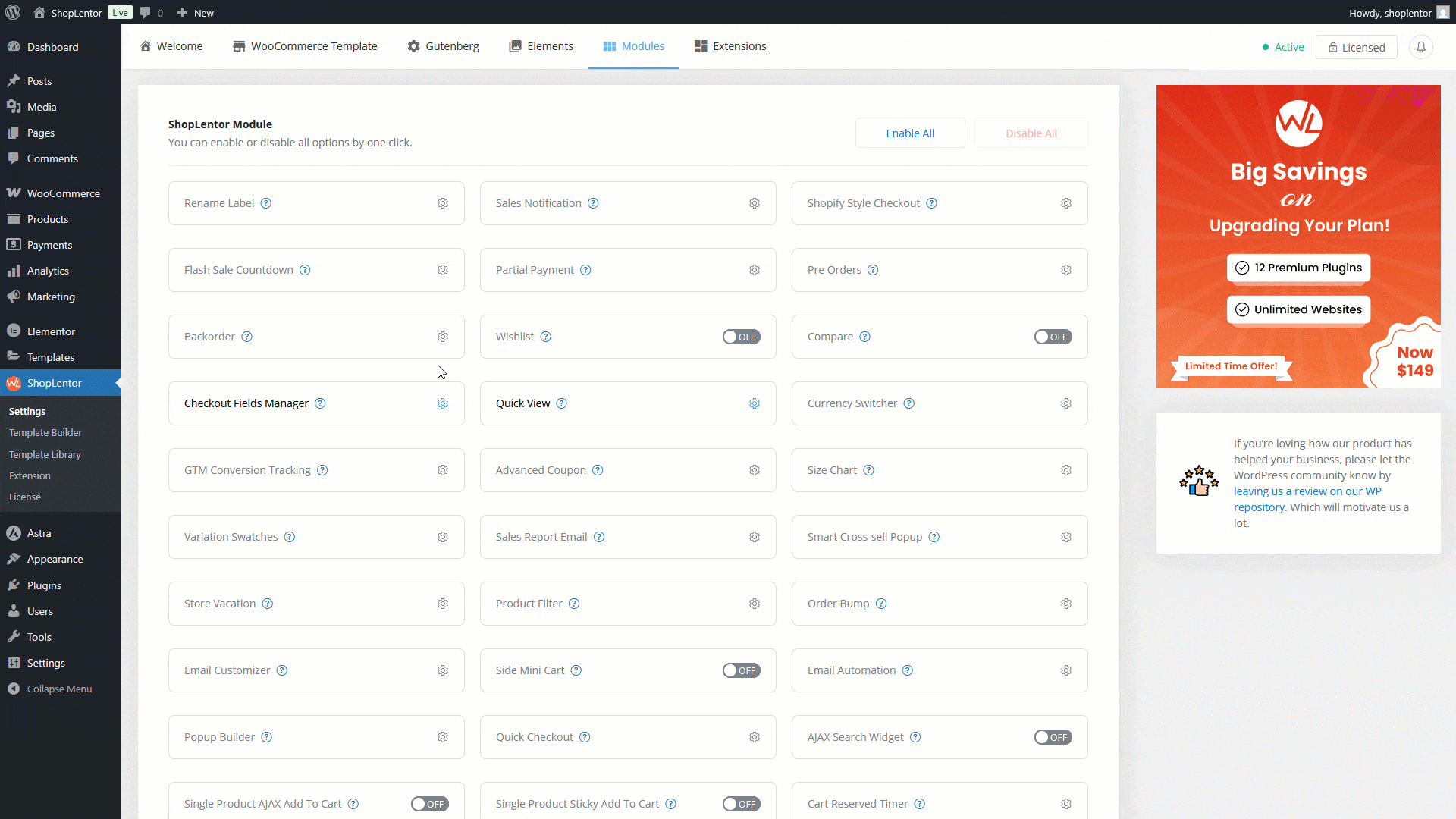Click the Enable All button

pos(910,133)
